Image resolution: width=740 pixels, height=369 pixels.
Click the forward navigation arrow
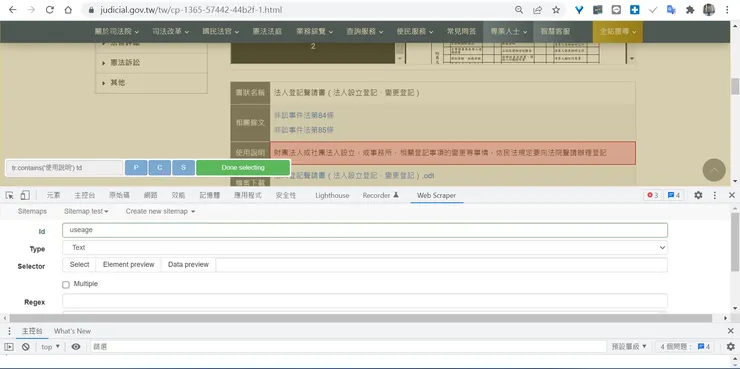[x=31, y=10]
